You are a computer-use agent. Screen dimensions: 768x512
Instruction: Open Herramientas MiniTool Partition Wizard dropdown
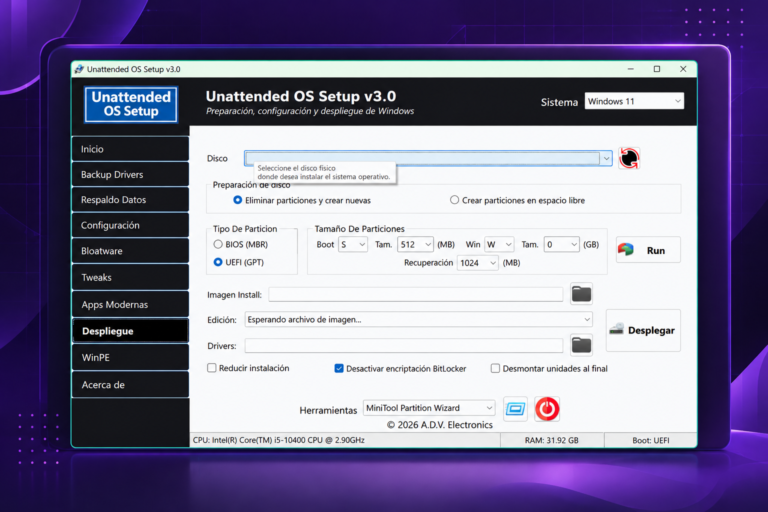[x=429, y=408]
